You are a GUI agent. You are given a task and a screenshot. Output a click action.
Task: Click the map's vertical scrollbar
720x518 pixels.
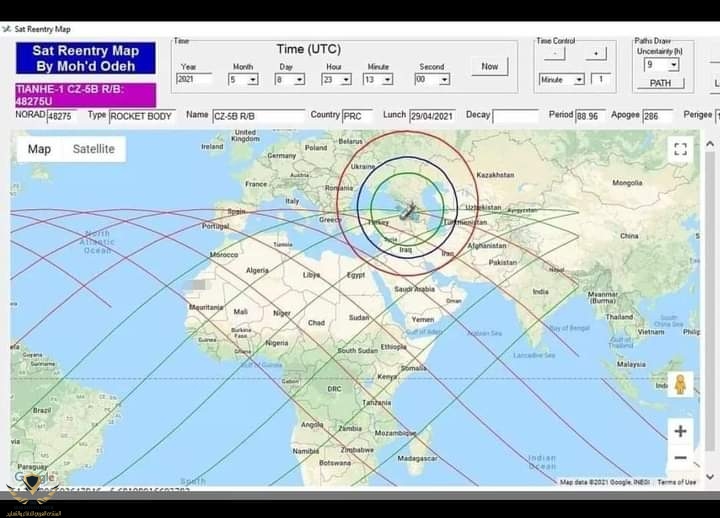(x=710, y=300)
